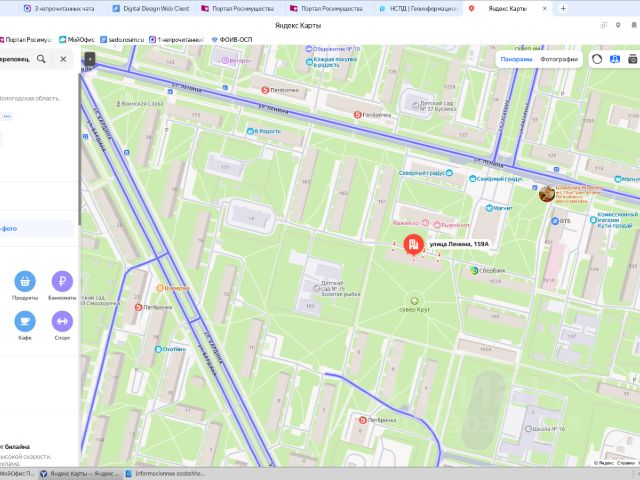The height and width of the screenshot is (480, 640).
Task: Collapse the side panel with dark toggle
Action: click(x=90, y=59)
